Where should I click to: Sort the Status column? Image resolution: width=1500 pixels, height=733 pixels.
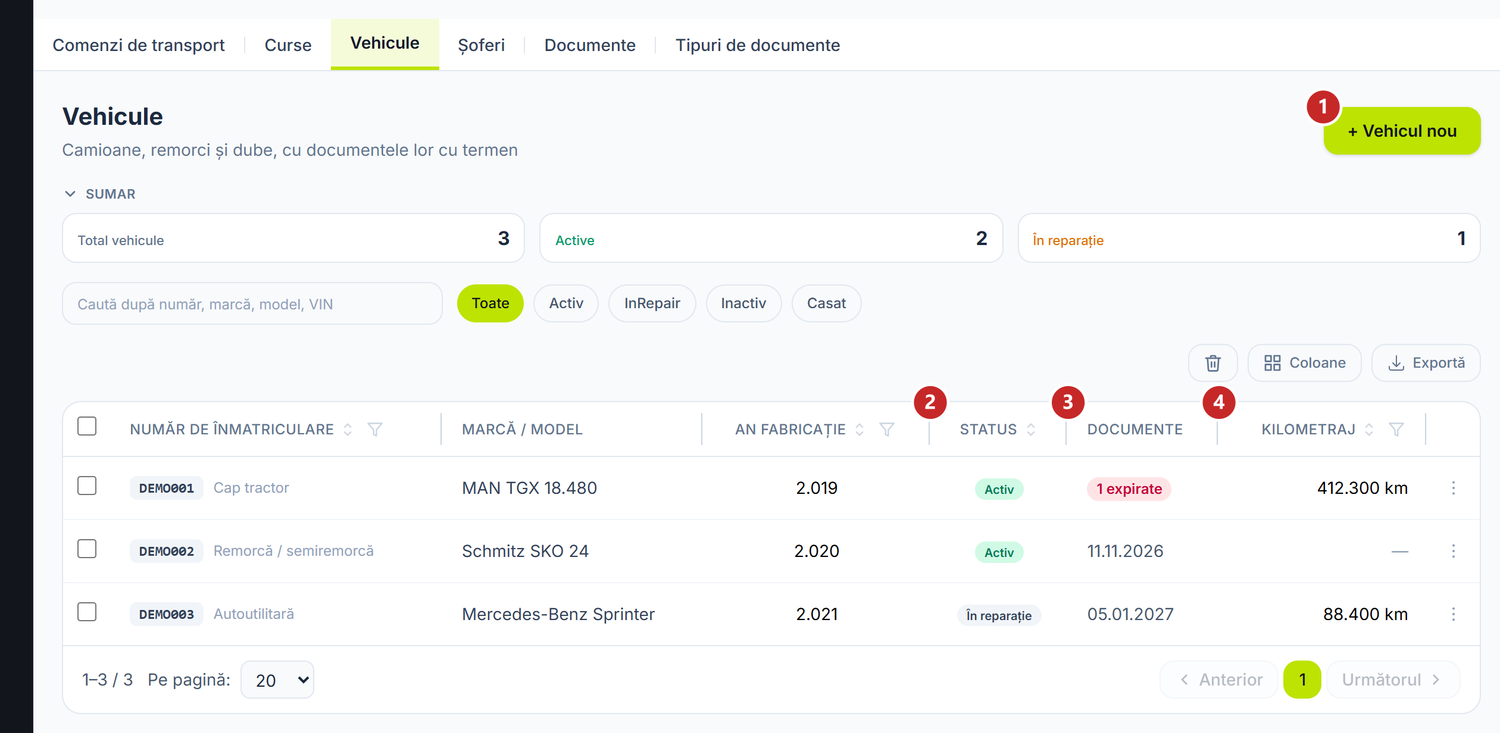(x=1031, y=429)
